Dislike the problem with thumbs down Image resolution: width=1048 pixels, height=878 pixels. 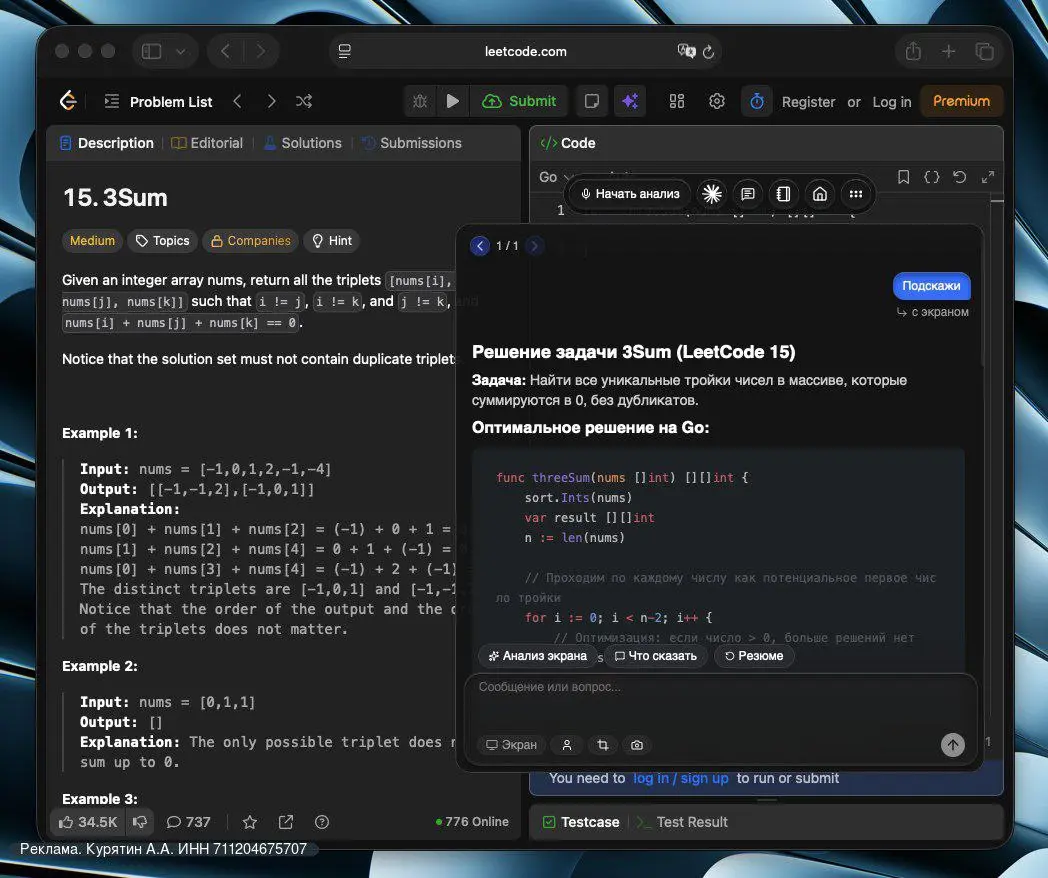(x=140, y=822)
